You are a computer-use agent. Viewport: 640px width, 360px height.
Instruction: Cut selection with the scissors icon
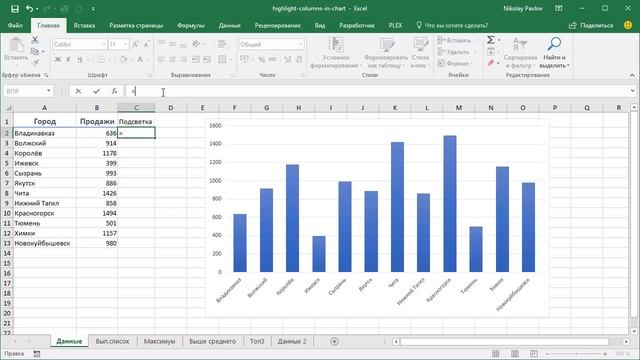point(35,40)
